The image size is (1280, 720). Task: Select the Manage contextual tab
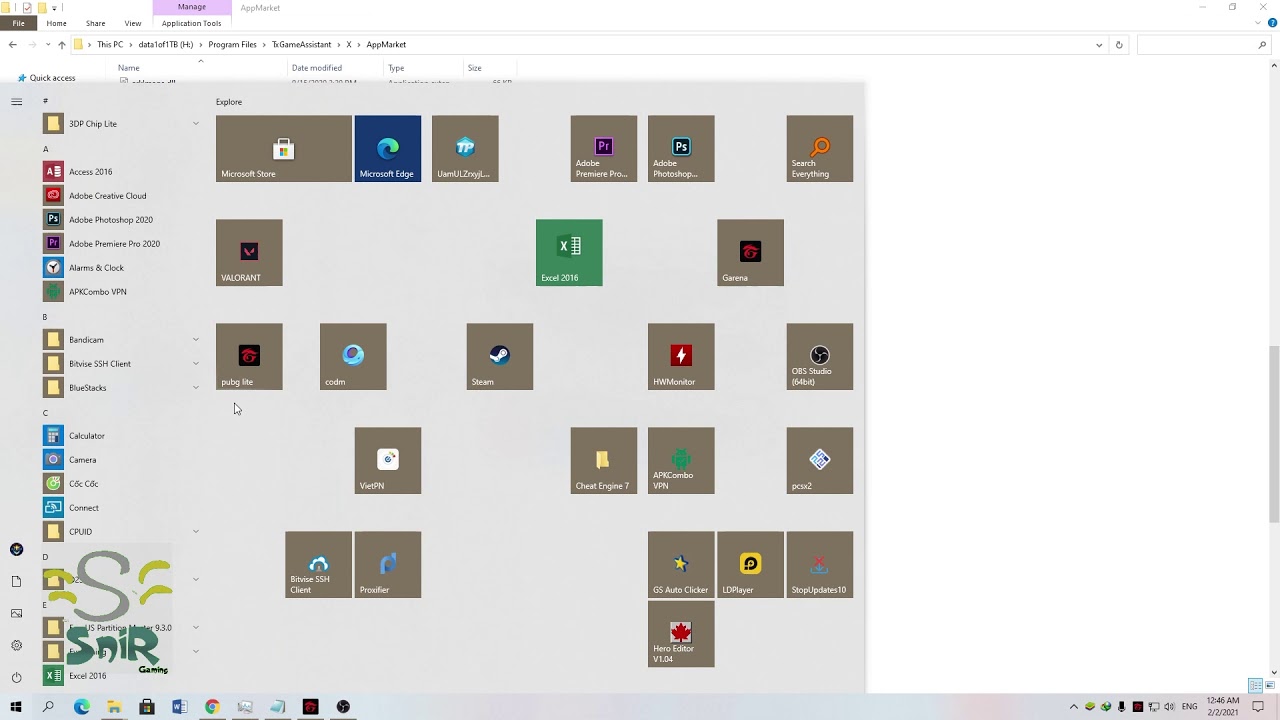pyautogui.click(x=191, y=7)
